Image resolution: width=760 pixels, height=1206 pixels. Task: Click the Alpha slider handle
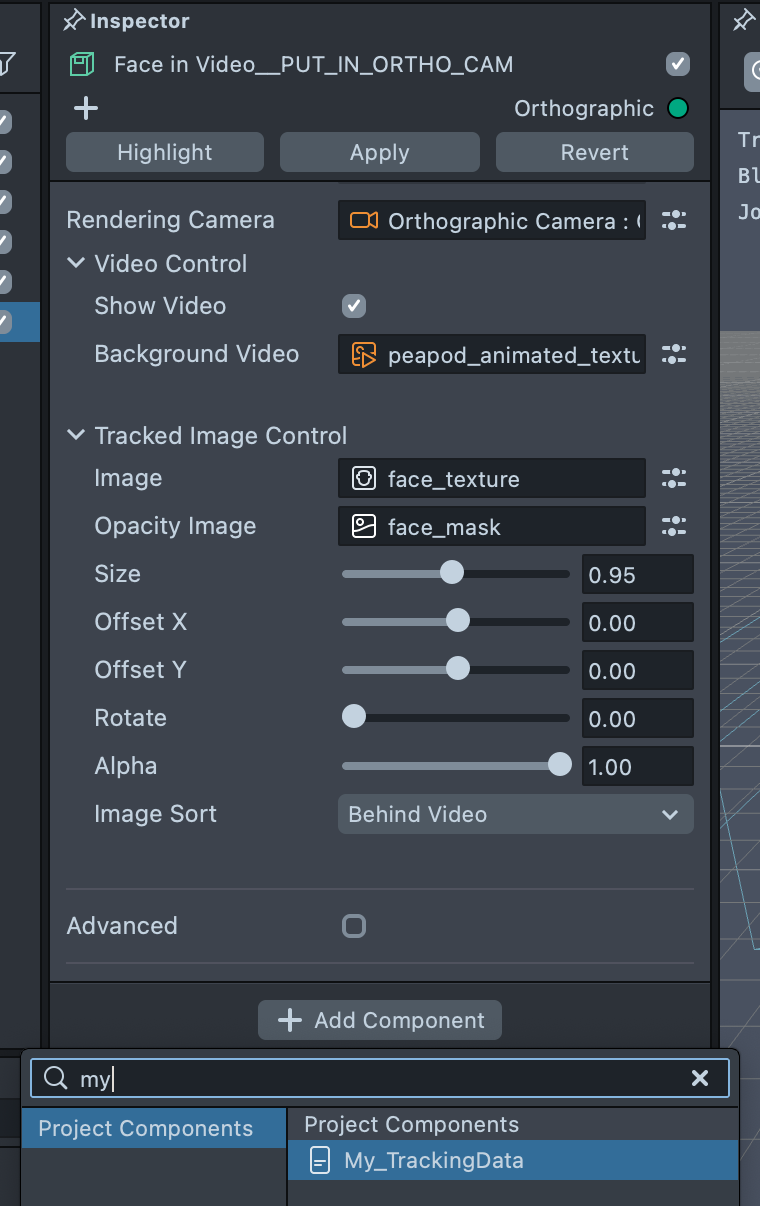pos(560,766)
